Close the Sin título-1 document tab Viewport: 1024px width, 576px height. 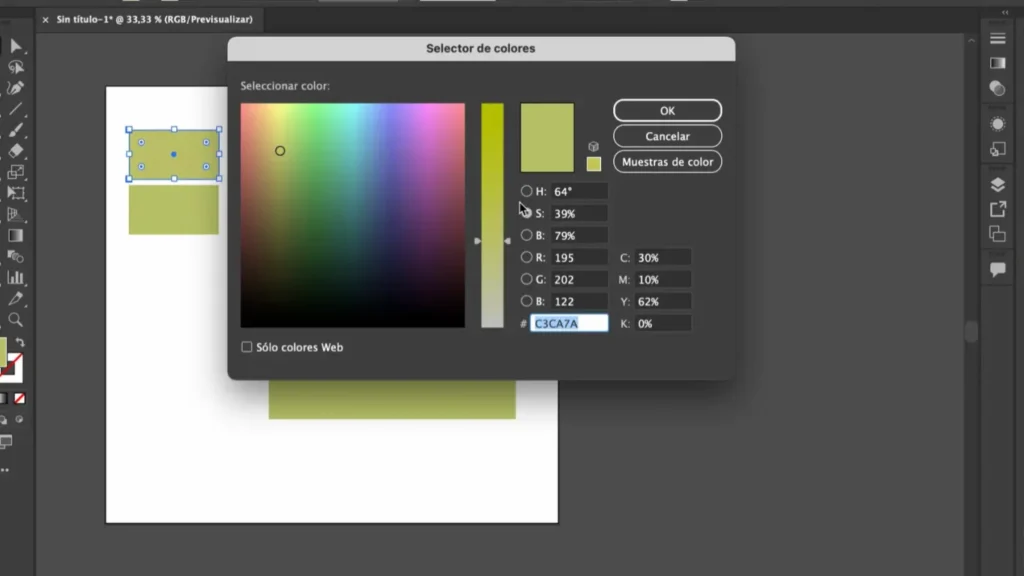(45, 19)
